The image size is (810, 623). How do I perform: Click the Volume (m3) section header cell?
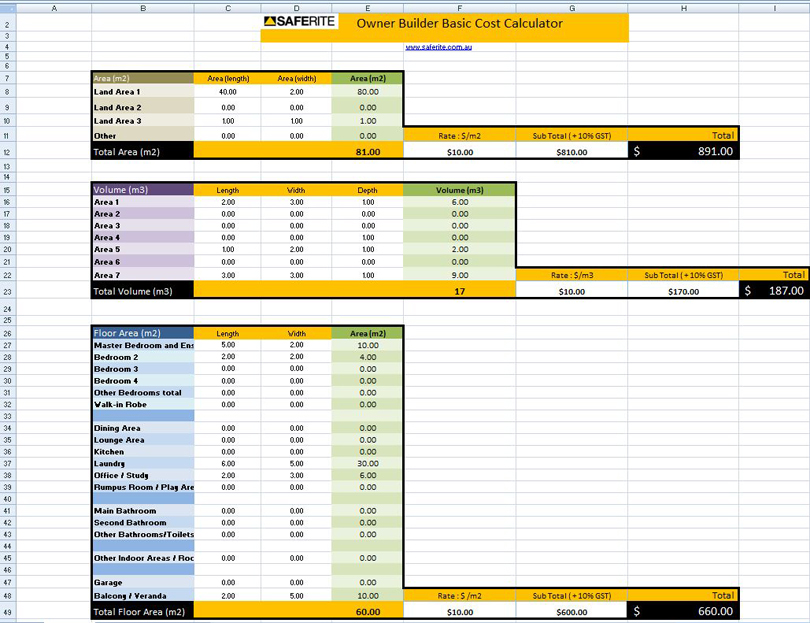(142, 189)
